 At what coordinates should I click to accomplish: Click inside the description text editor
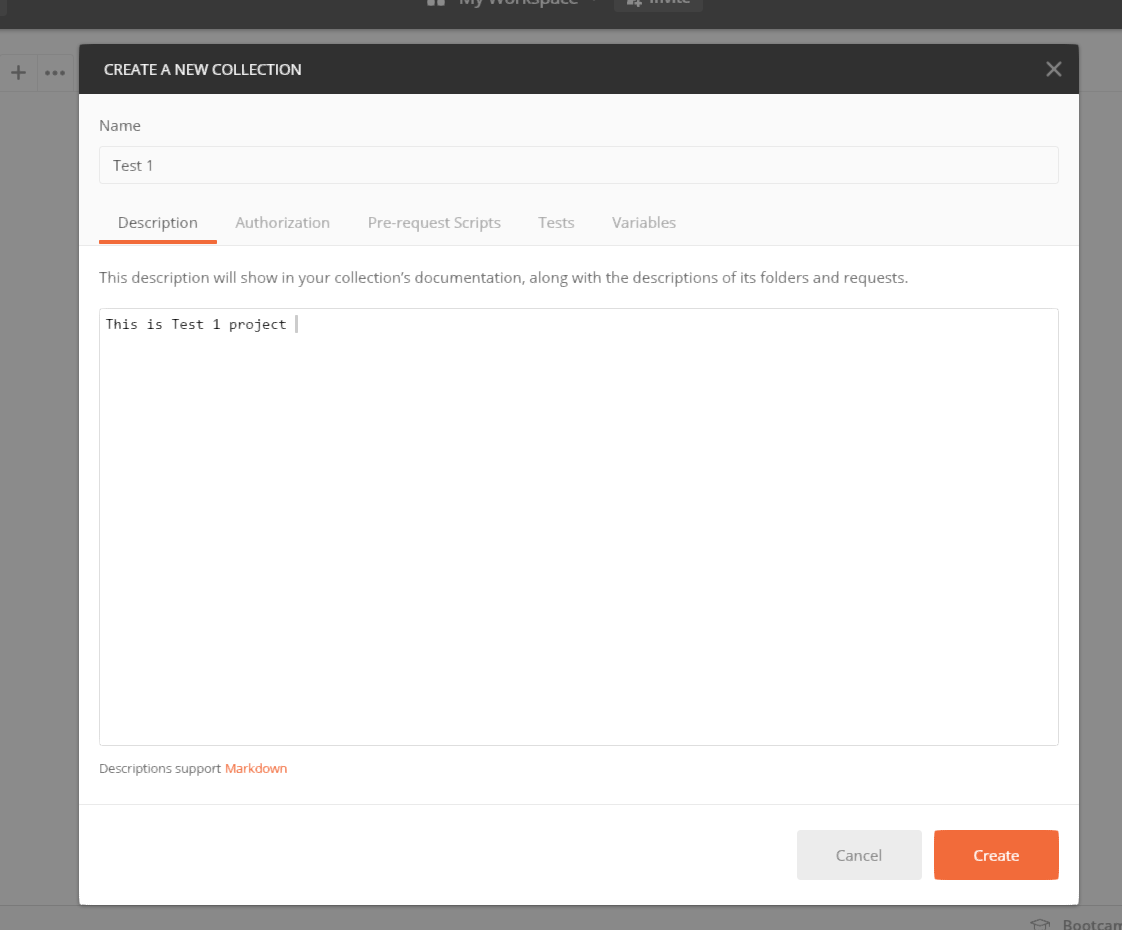[x=578, y=527]
